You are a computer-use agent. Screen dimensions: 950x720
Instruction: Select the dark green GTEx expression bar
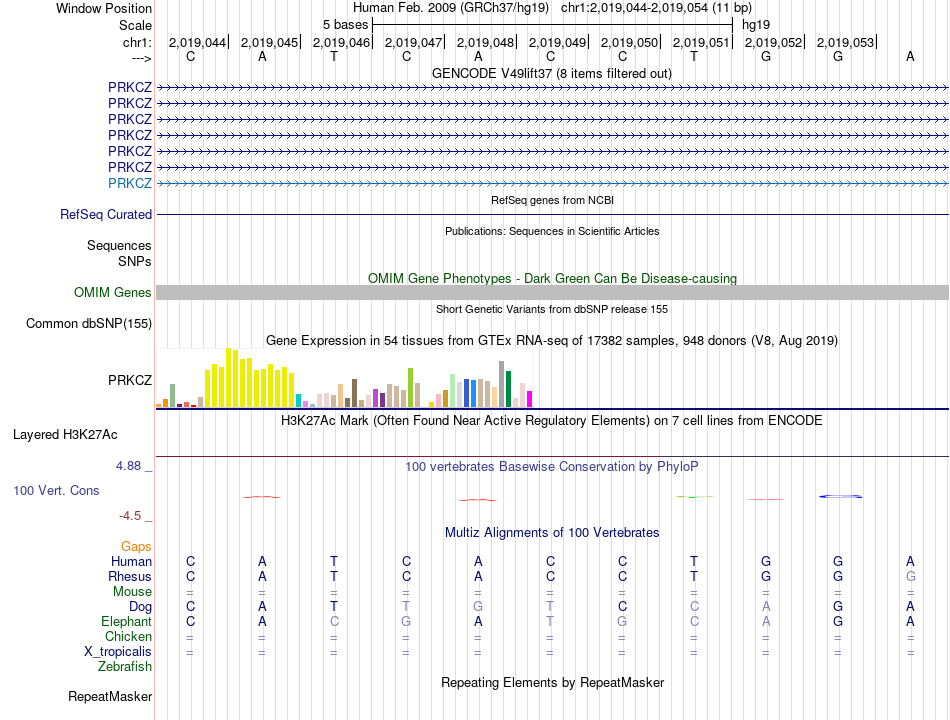coord(508,388)
